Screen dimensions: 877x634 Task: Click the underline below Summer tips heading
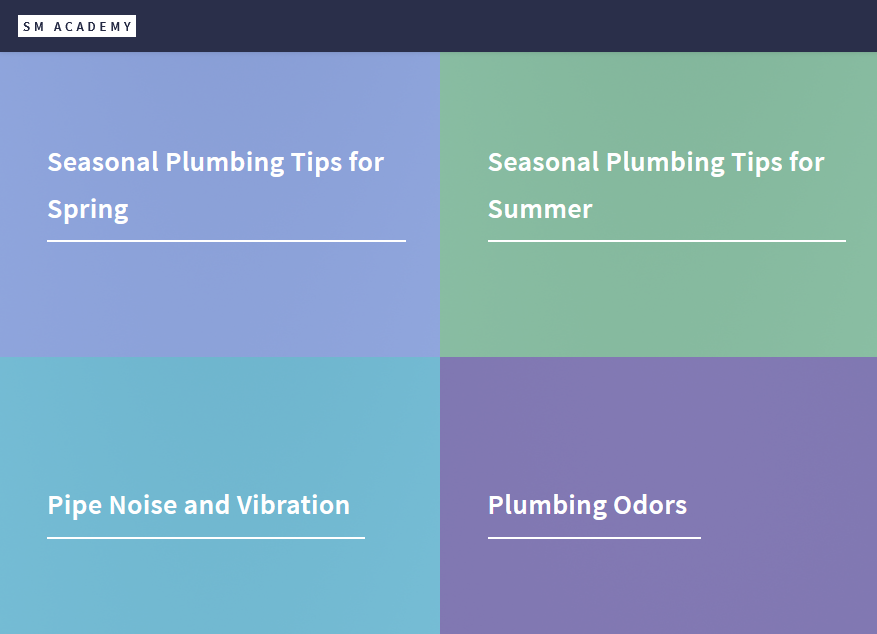point(666,241)
